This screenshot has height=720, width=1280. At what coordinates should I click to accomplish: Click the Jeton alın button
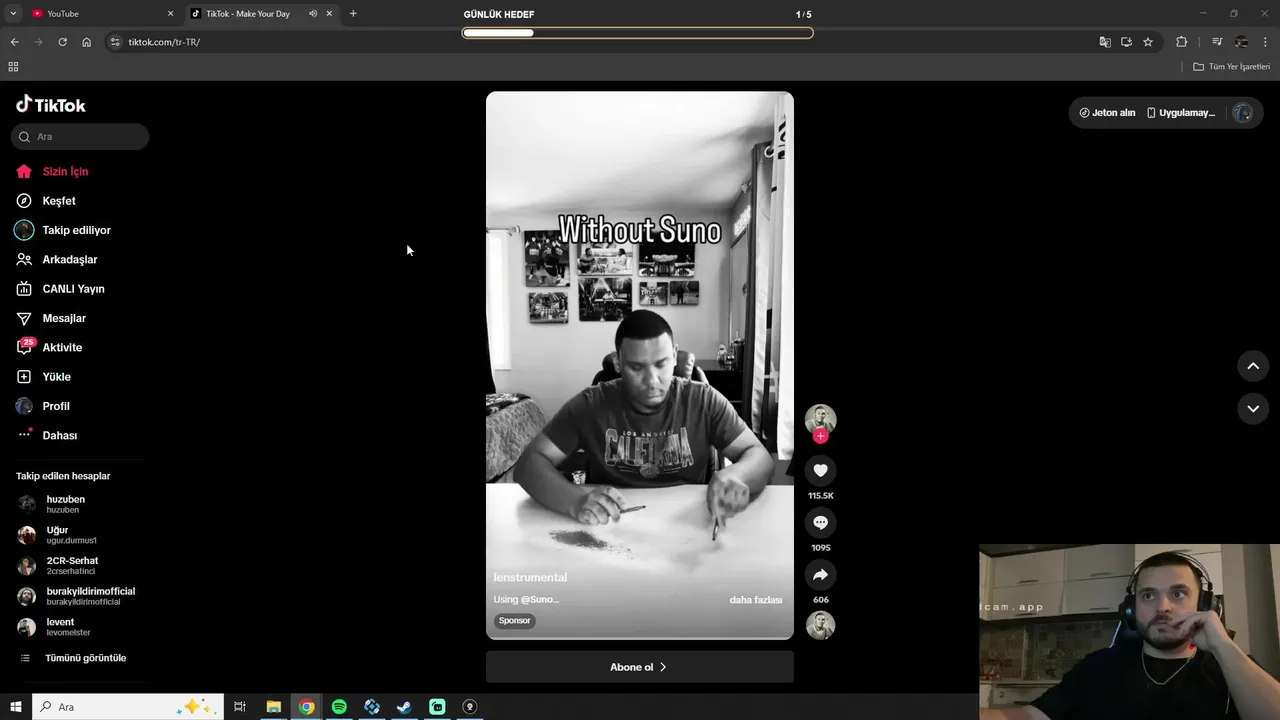pyautogui.click(x=1107, y=113)
